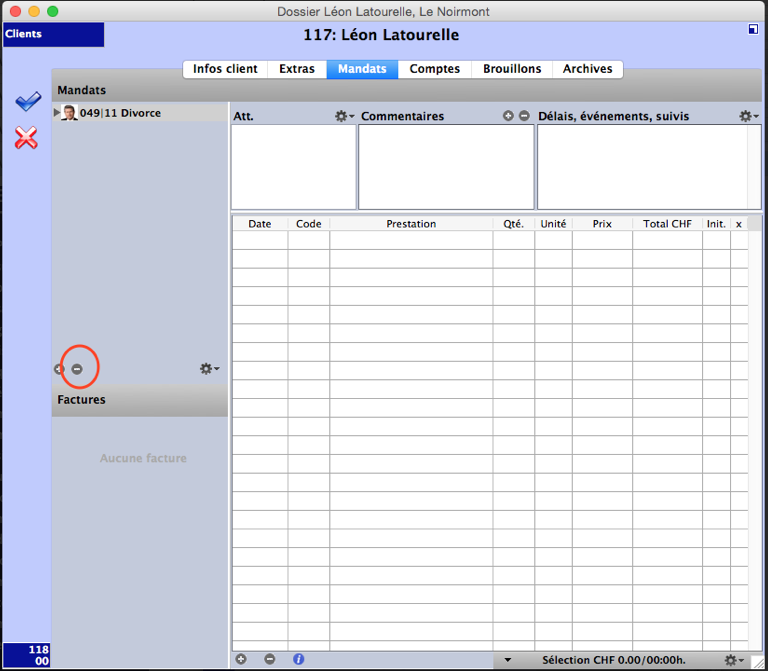
Task: Click the avatar photo of Divorce mandate
Action: (x=70, y=113)
